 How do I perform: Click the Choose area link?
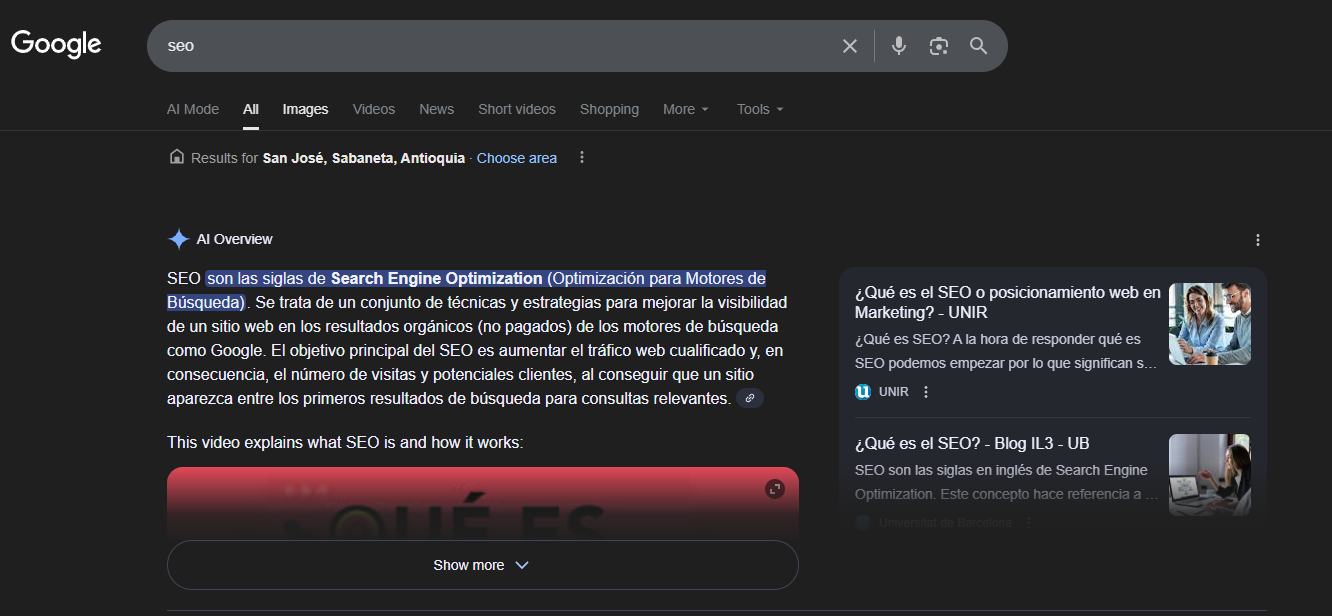[516, 158]
